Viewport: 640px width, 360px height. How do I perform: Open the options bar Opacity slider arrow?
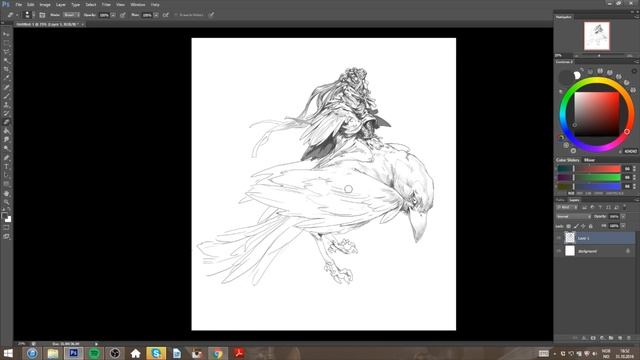coord(113,15)
